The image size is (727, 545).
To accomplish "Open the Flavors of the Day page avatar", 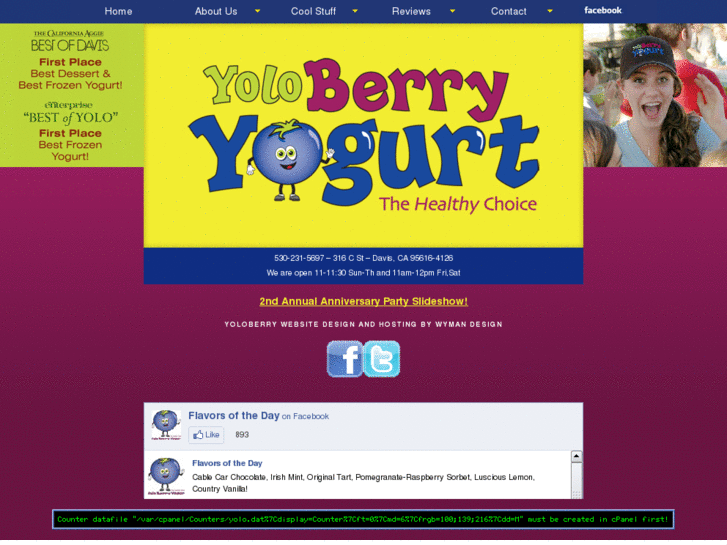I will (x=166, y=425).
